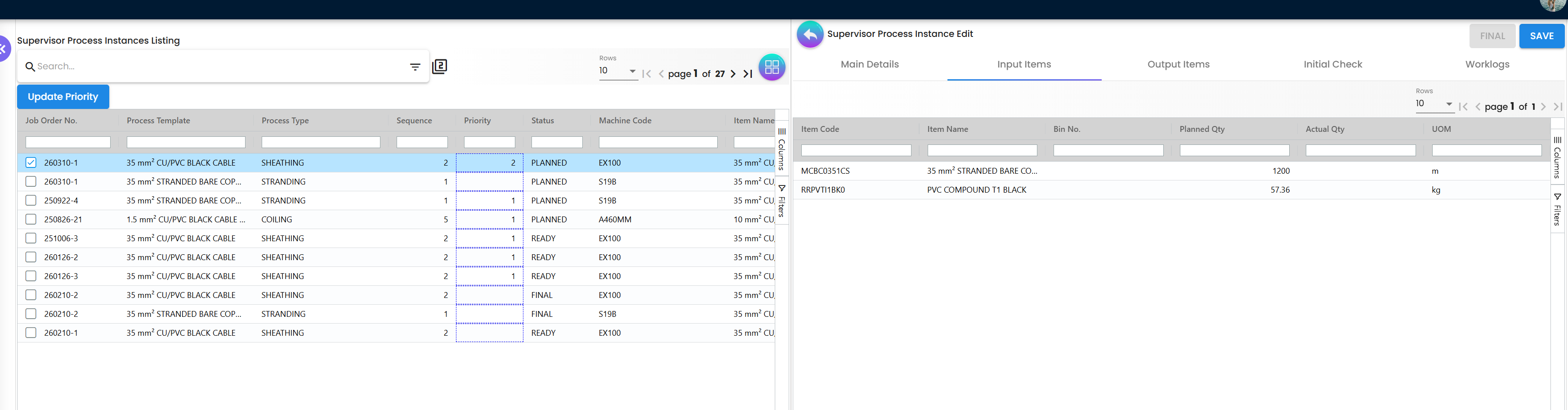Uncheck the 260310-1 SHEATHING row checkbox
This screenshot has height=410, width=1568.
click(31, 162)
